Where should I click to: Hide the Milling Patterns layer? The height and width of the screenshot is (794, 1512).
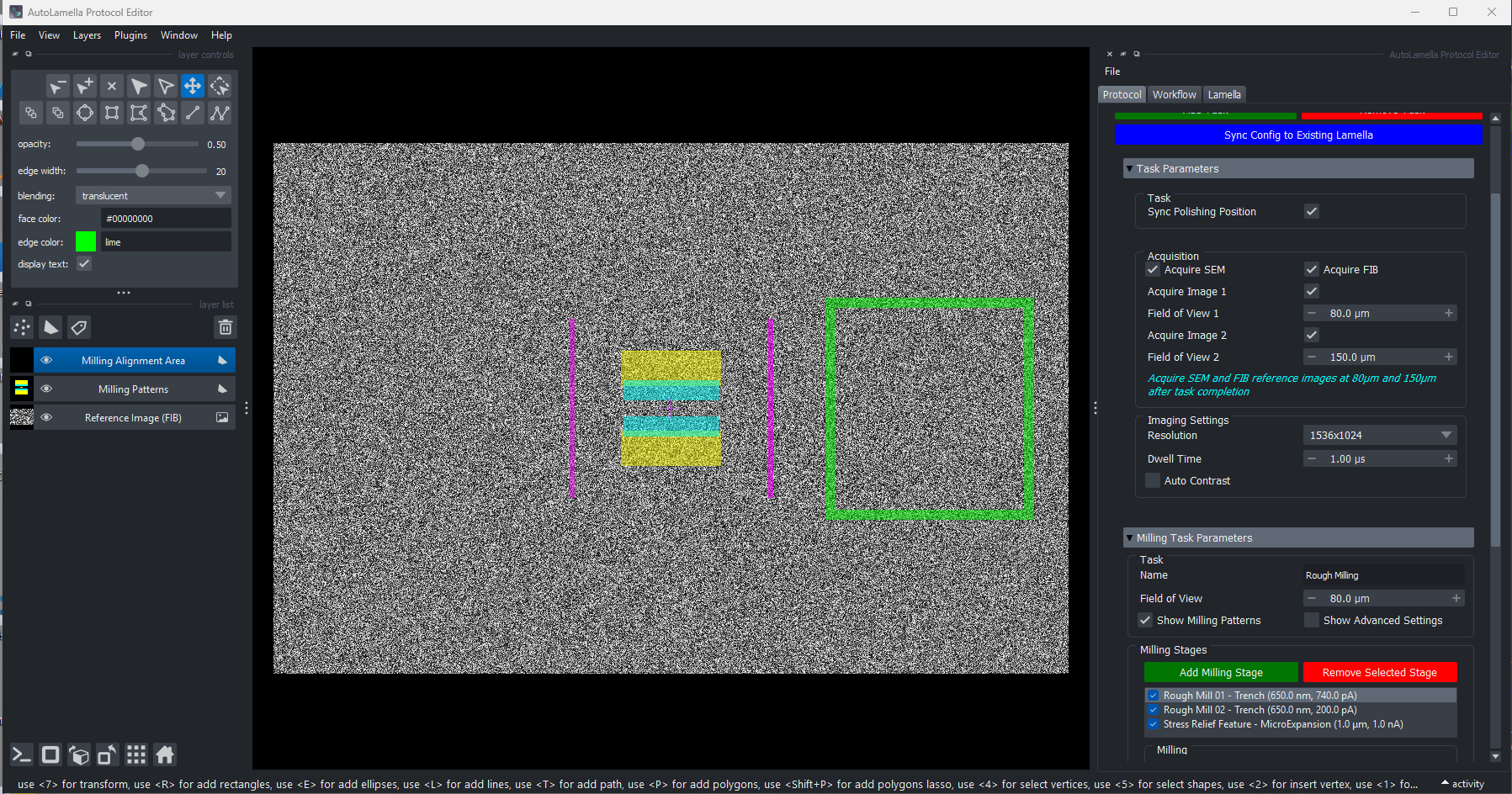[x=46, y=389]
